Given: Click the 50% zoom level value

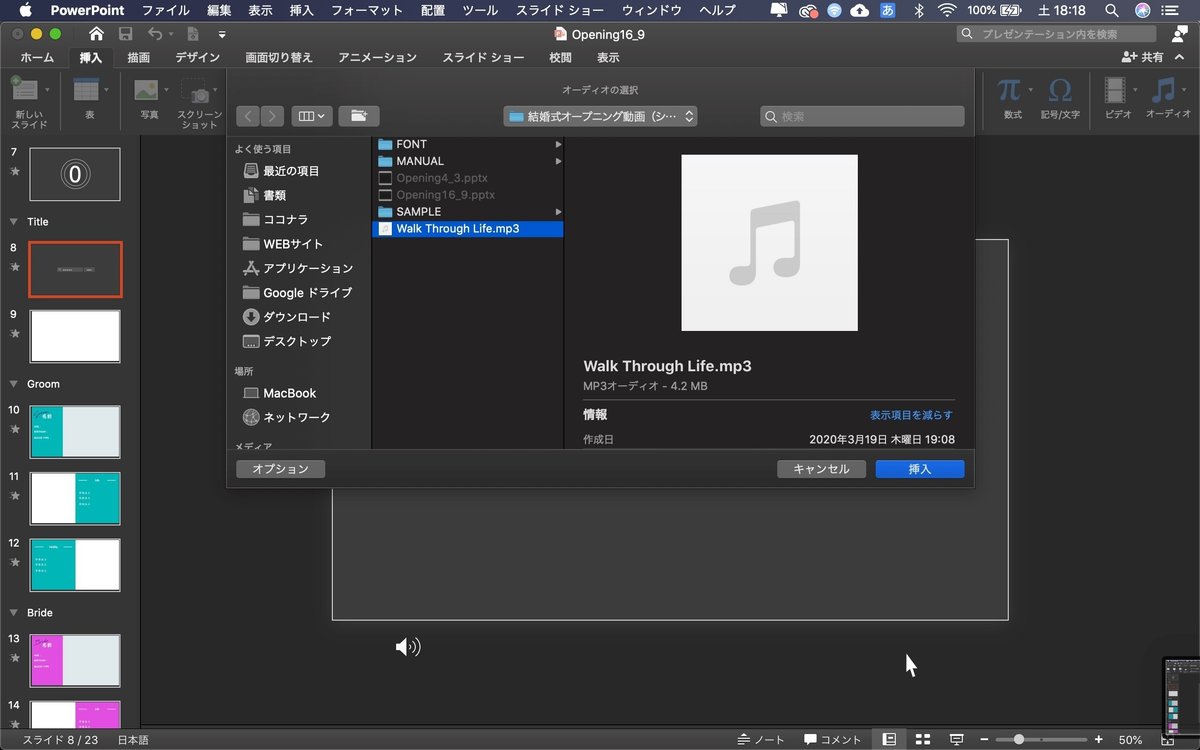Looking at the screenshot, I should pyautogui.click(x=1130, y=740).
